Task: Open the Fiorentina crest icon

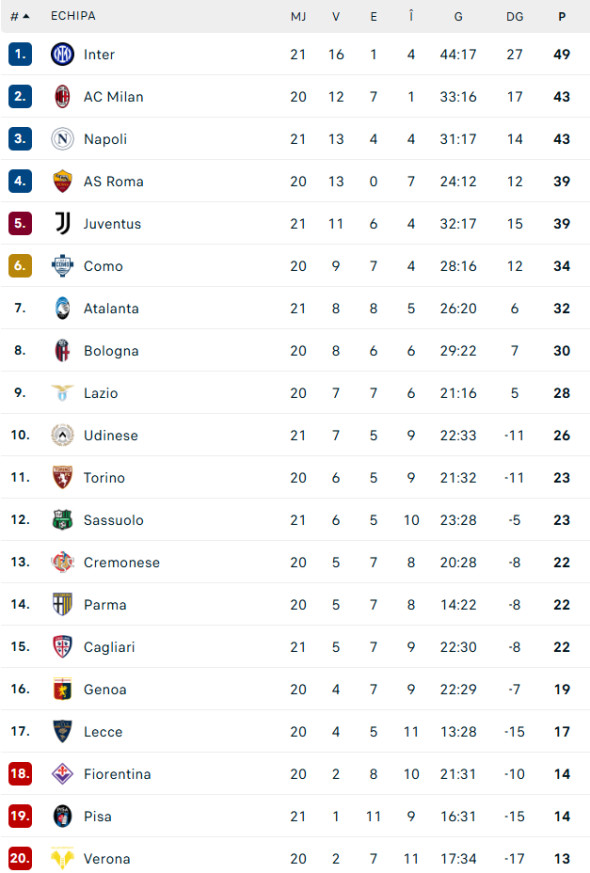Action: (62, 774)
